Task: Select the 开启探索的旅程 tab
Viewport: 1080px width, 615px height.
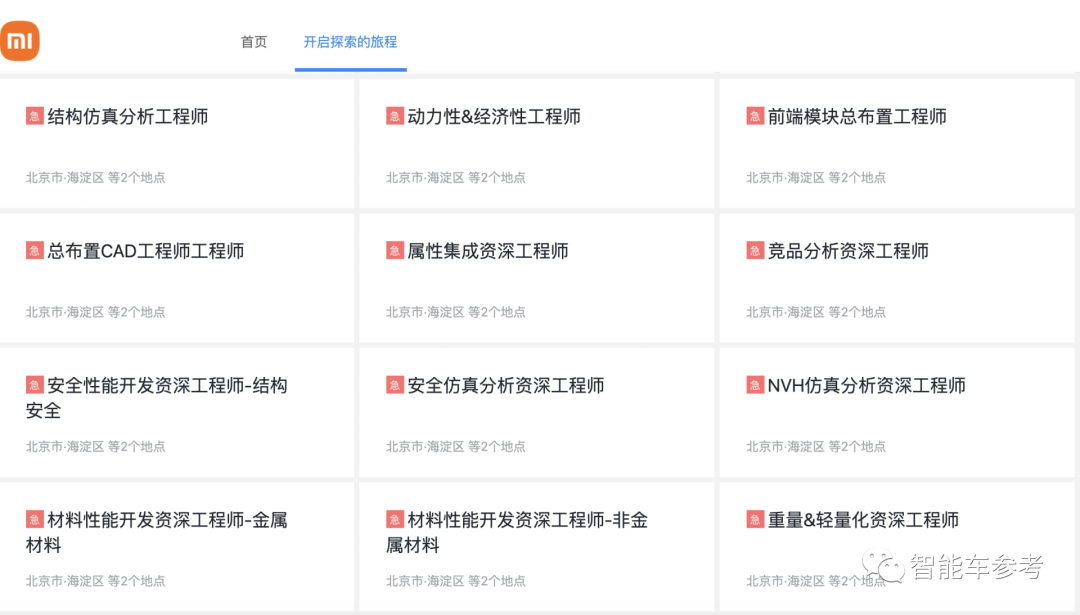Action: 350,42
